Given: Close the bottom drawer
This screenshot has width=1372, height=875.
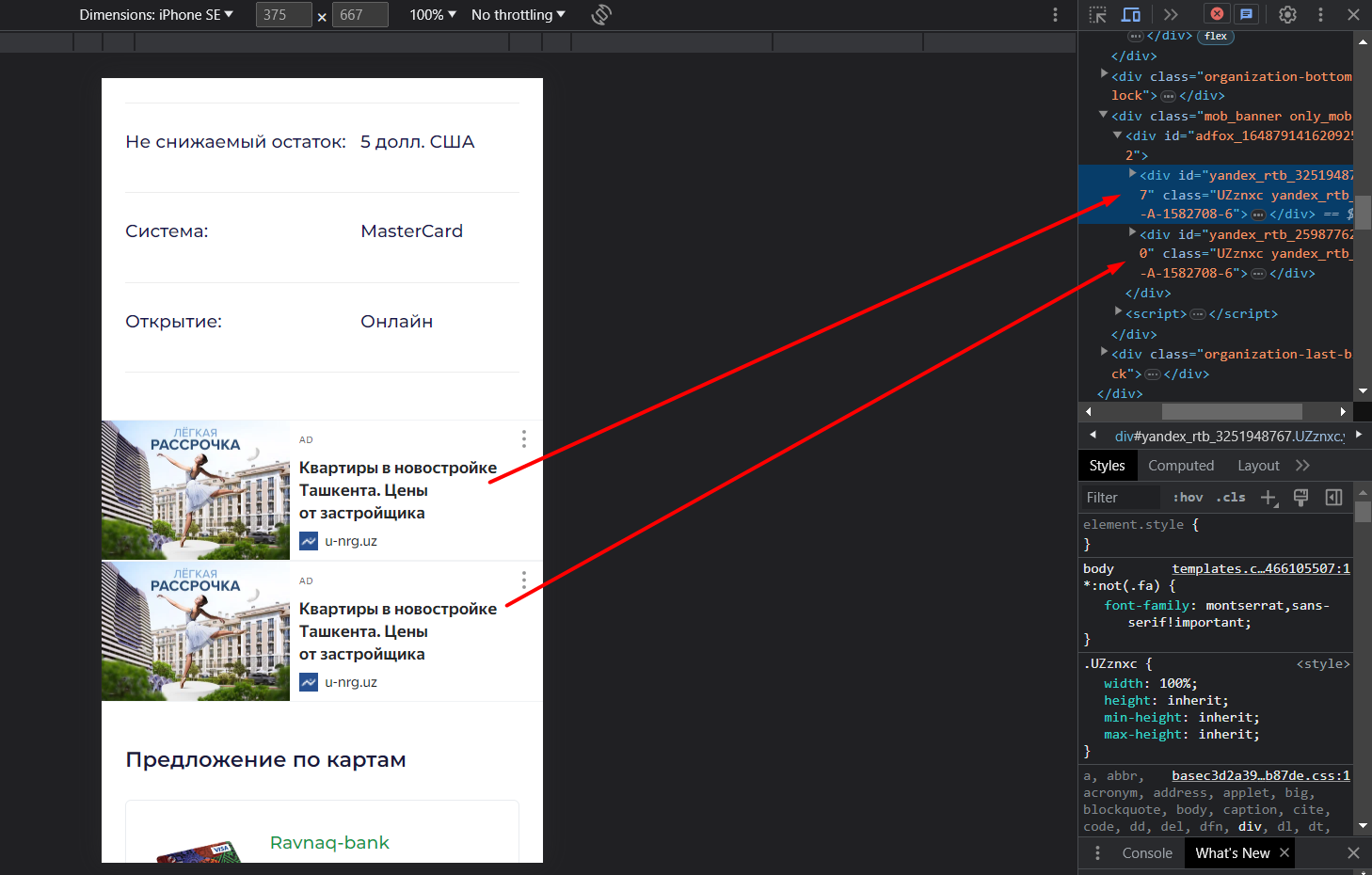Looking at the screenshot, I should pyautogui.click(x=1353, y=852).
